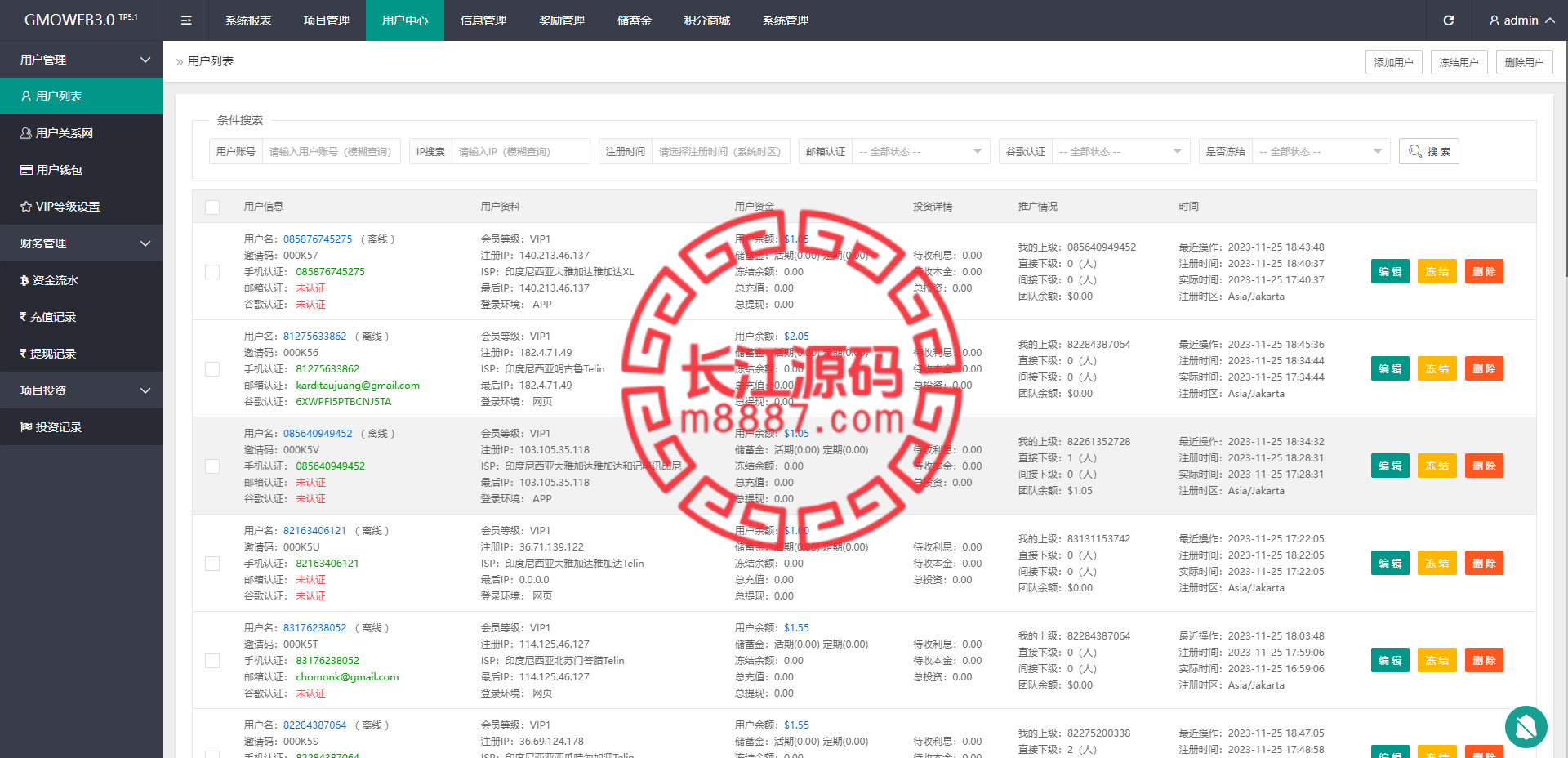
Task: Freeze user 83176238052 with 冻结 button
Action: [x=1437, y=661]
